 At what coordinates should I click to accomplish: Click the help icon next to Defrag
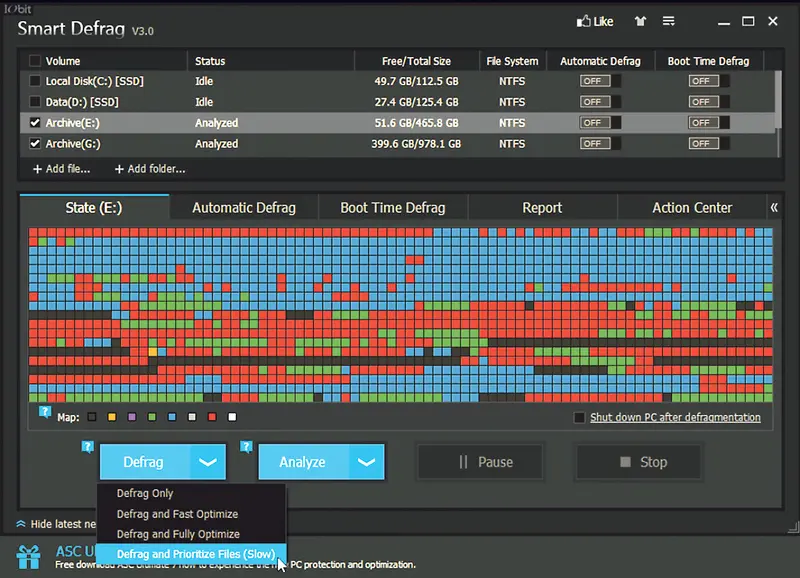point(88,447)
